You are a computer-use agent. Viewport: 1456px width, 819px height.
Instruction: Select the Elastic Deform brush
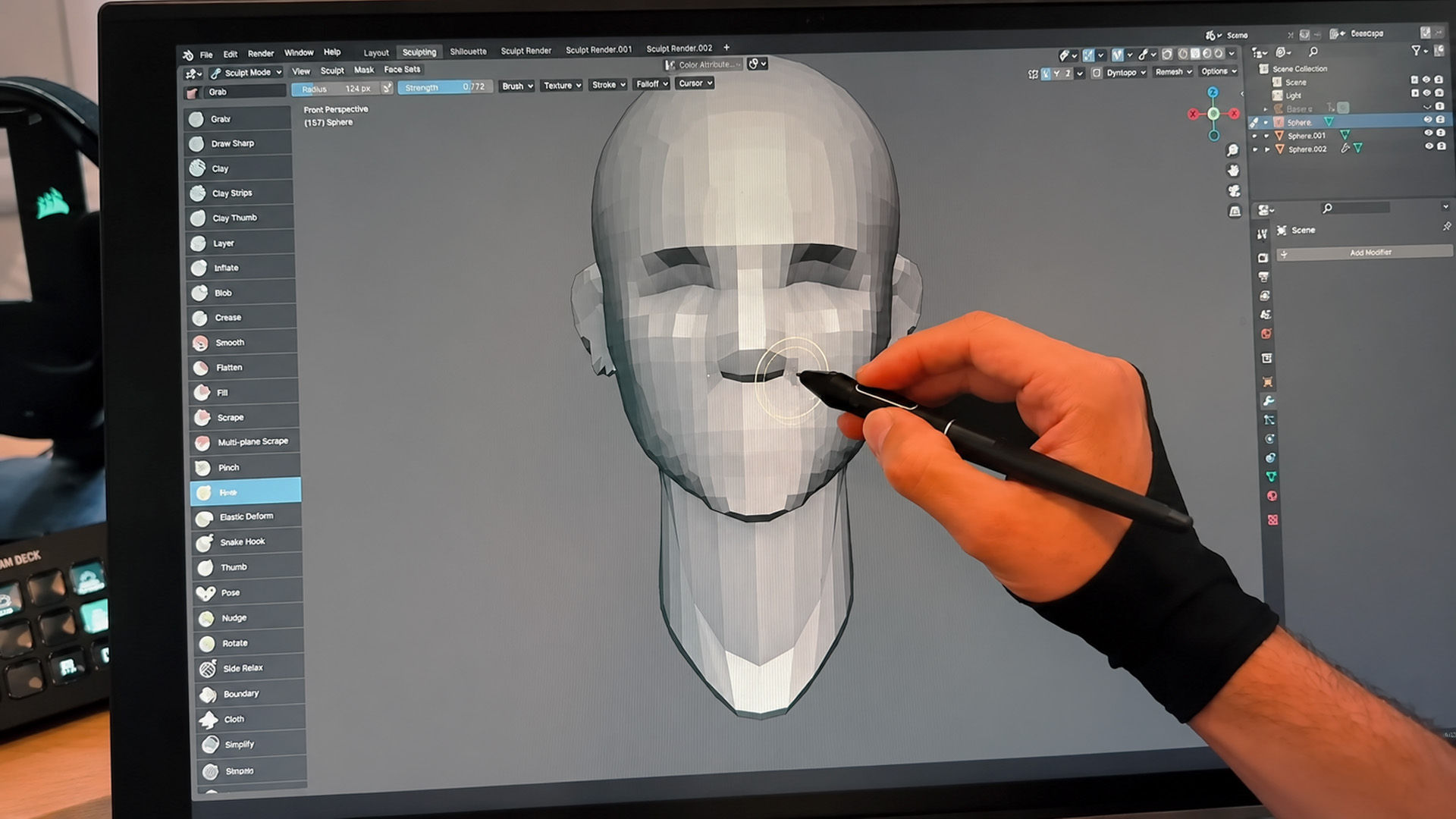pos(246,517)
